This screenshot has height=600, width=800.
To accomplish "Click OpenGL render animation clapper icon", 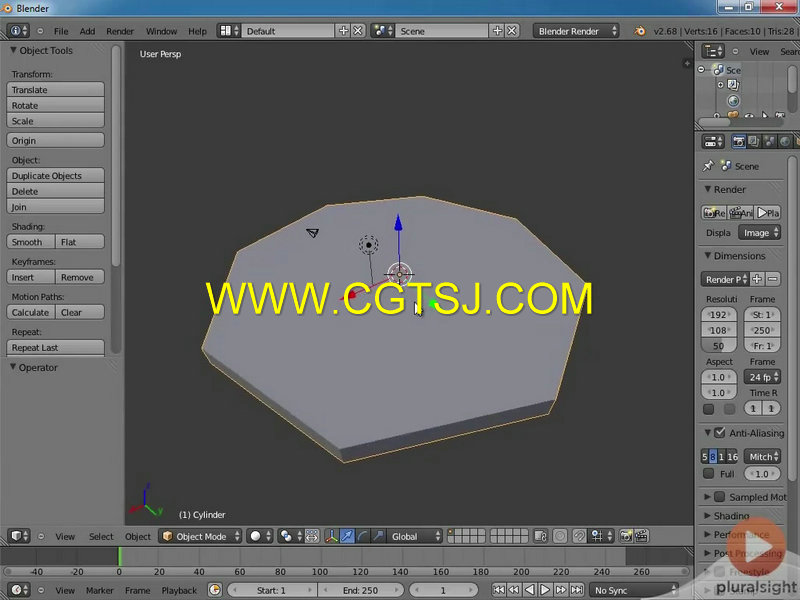I will (641, 536).
